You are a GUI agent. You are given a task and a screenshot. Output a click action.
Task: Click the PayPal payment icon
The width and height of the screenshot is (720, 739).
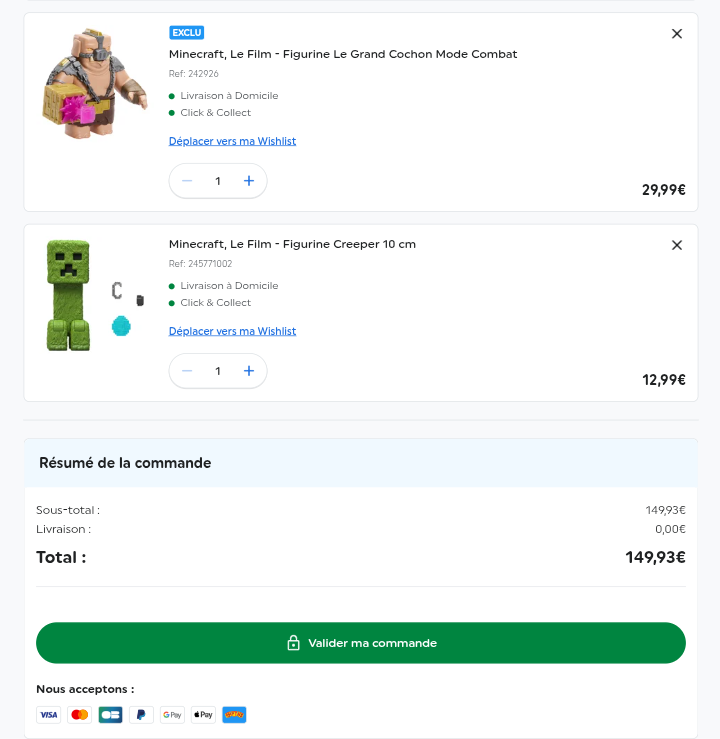[141, 715]
